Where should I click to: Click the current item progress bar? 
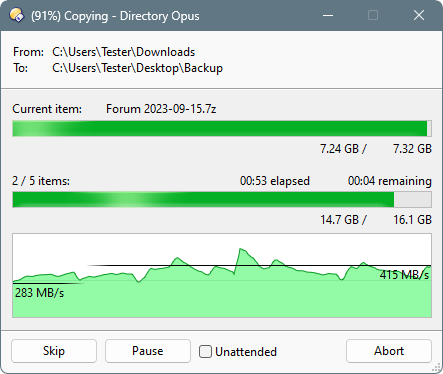tap(222, 129)
